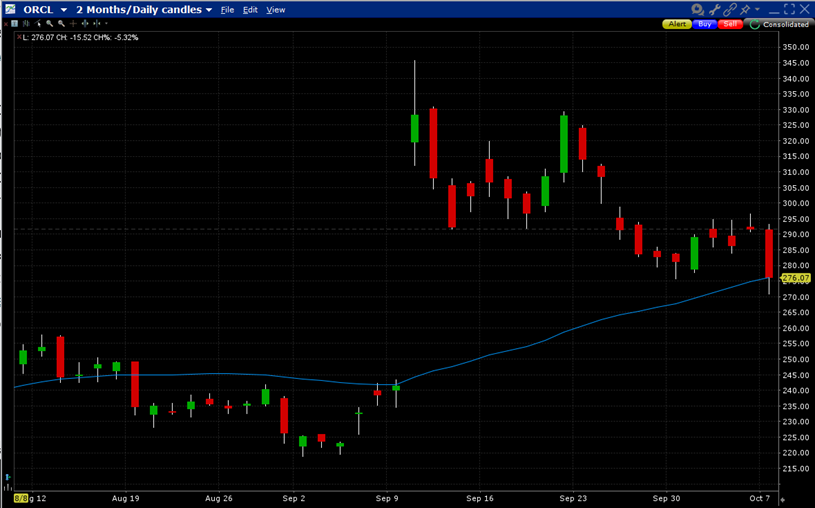Click the Aug 19 date axis label

[125, 498]
